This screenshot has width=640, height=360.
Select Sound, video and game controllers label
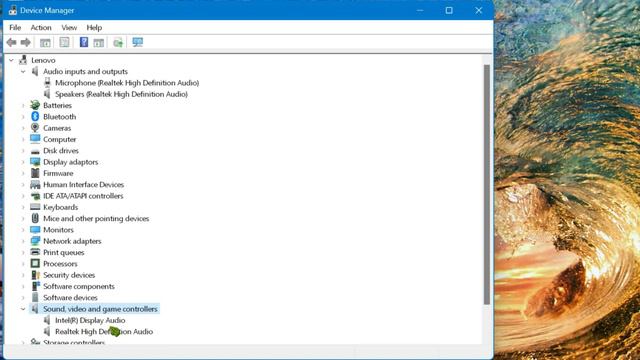click(100, 309)
